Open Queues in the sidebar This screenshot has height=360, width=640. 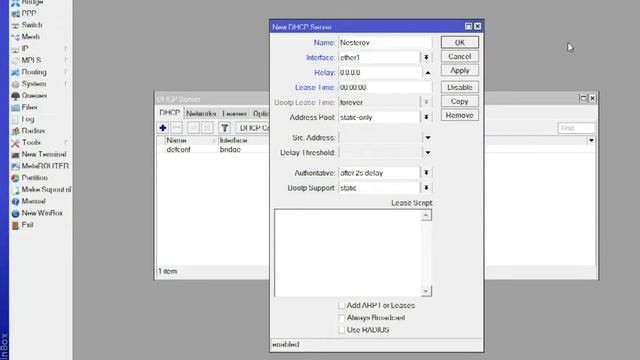34,96
